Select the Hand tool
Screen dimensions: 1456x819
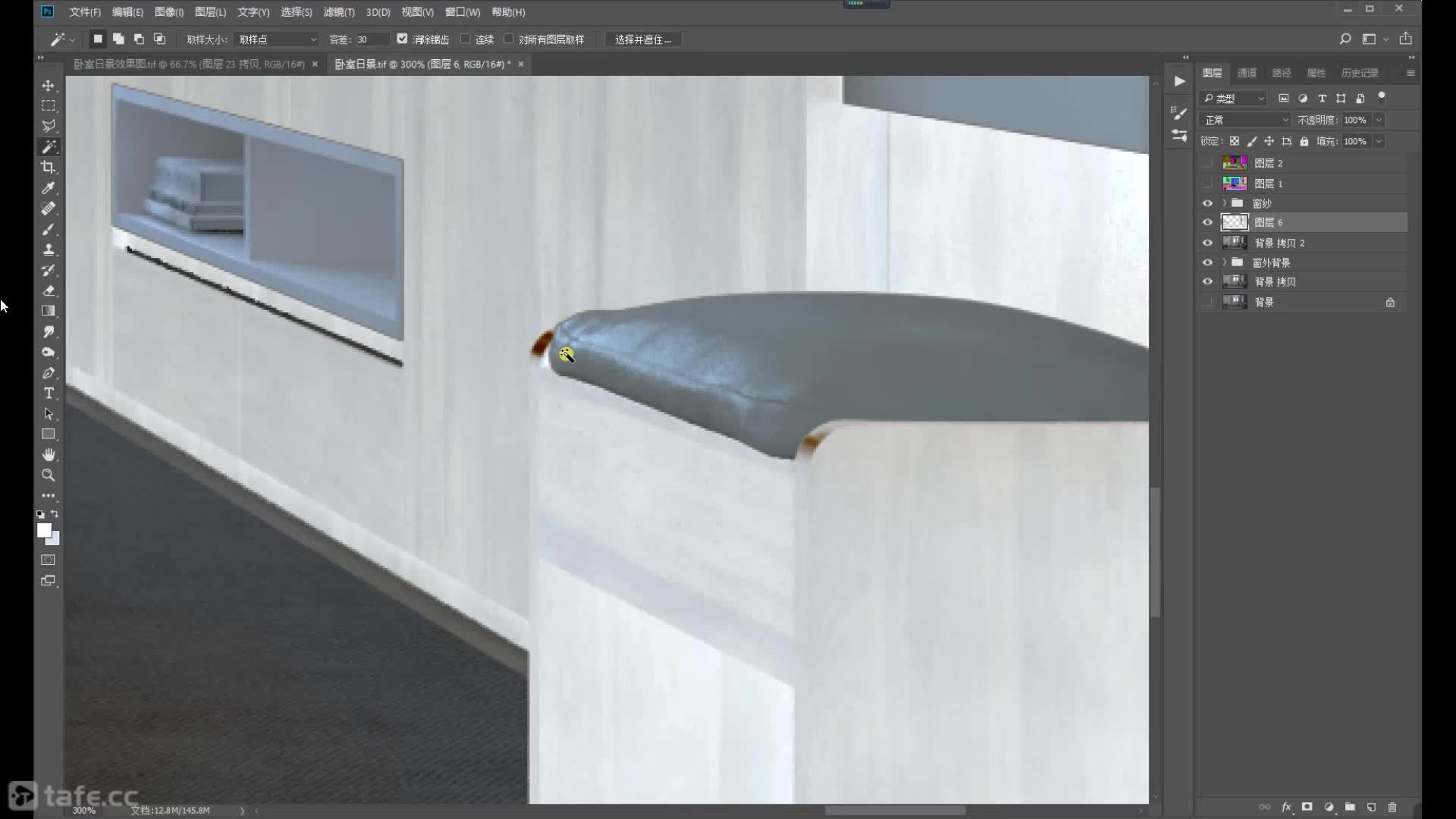49,455
